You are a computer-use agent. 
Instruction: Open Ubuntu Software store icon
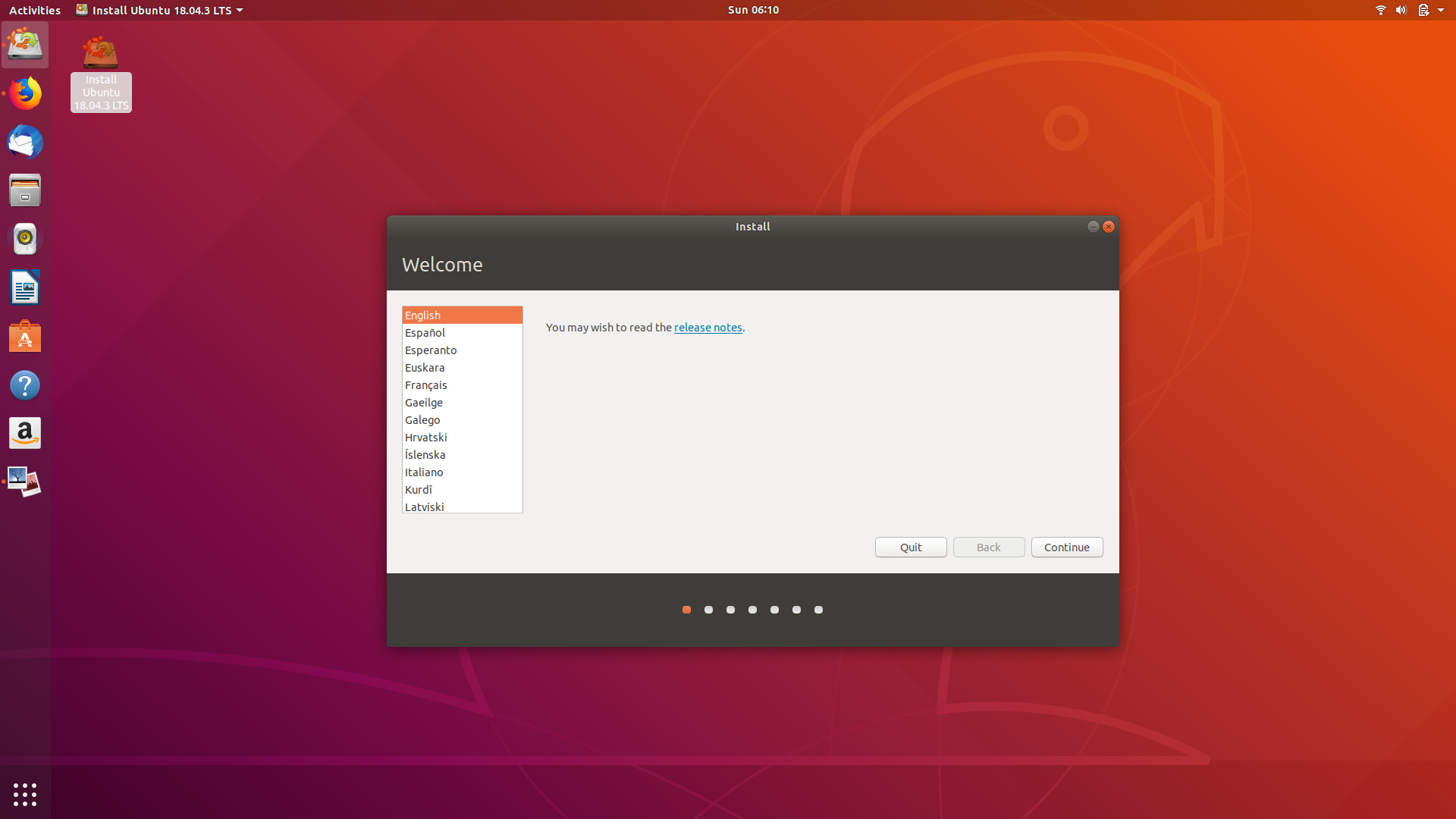[25, 336]
